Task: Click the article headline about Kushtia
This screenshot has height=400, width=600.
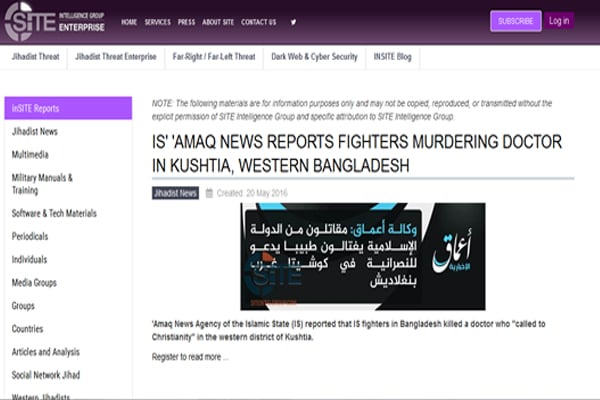Action: (357, 153)
